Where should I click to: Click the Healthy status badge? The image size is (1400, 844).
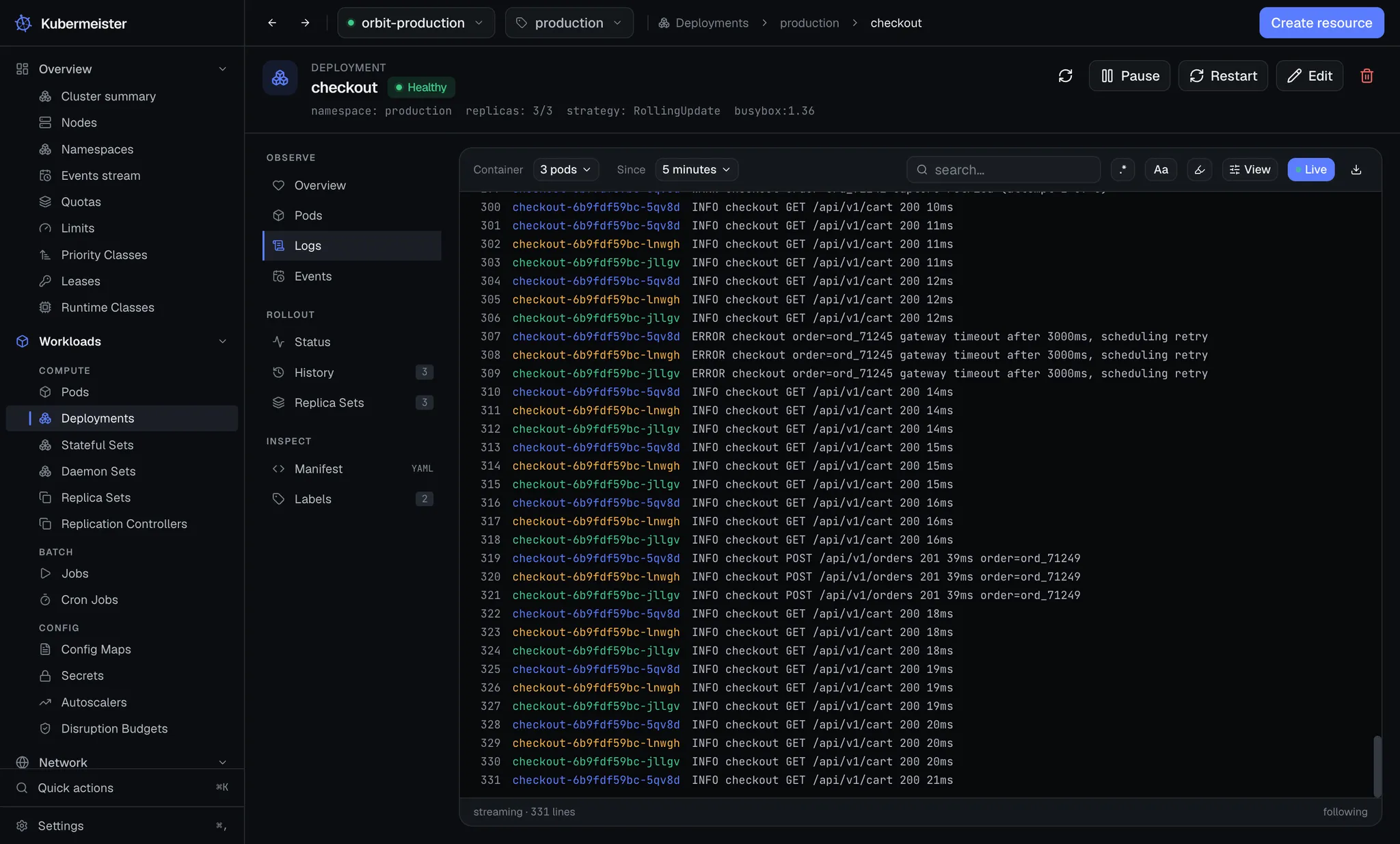point(421,88)
